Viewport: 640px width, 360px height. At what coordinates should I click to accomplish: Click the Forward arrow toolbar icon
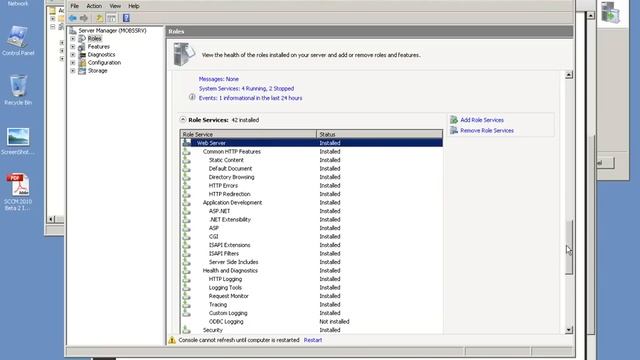point(84,18)
